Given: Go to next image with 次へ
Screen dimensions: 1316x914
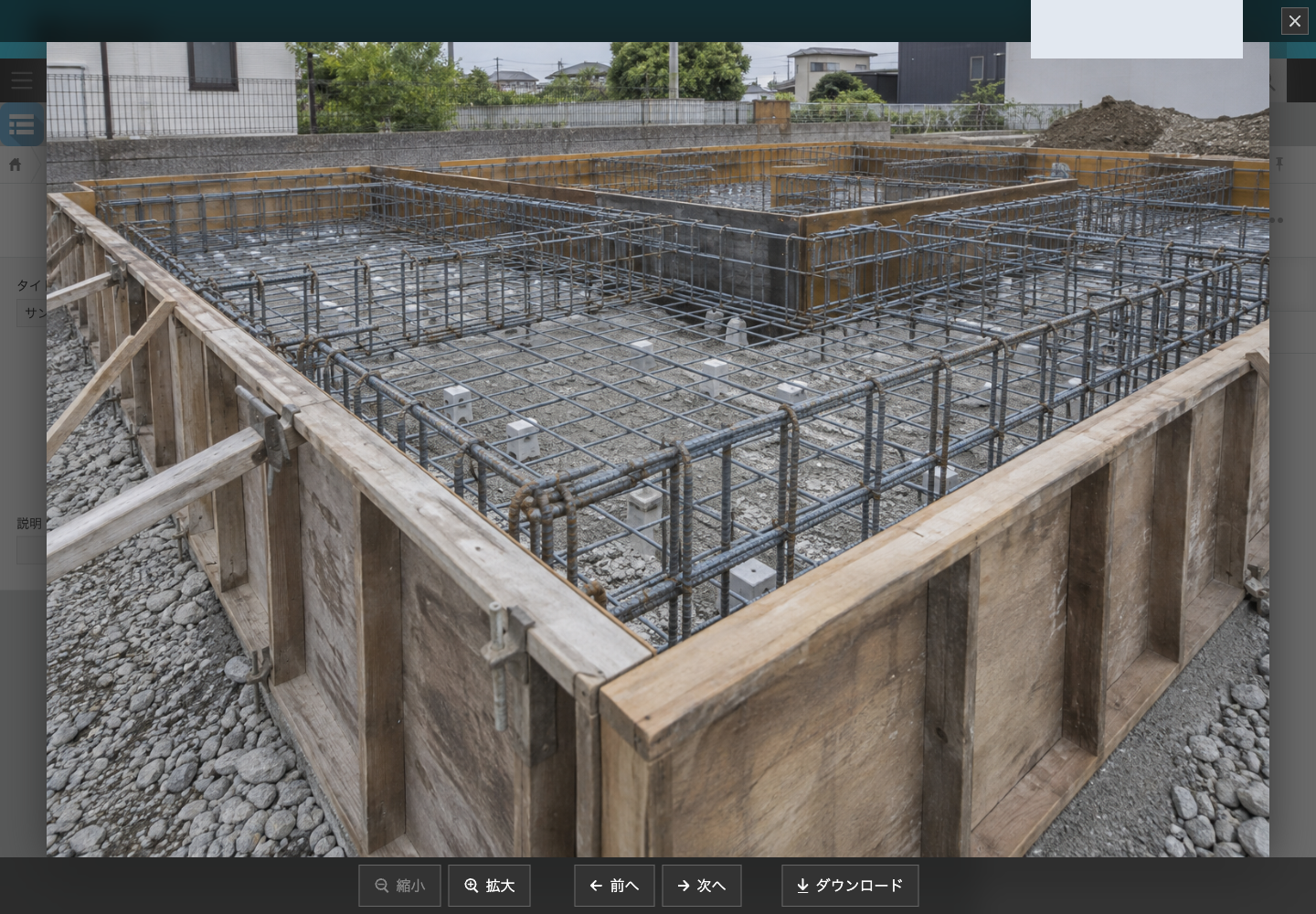Looking at the screenshot, I should click(x=701, y=886).
